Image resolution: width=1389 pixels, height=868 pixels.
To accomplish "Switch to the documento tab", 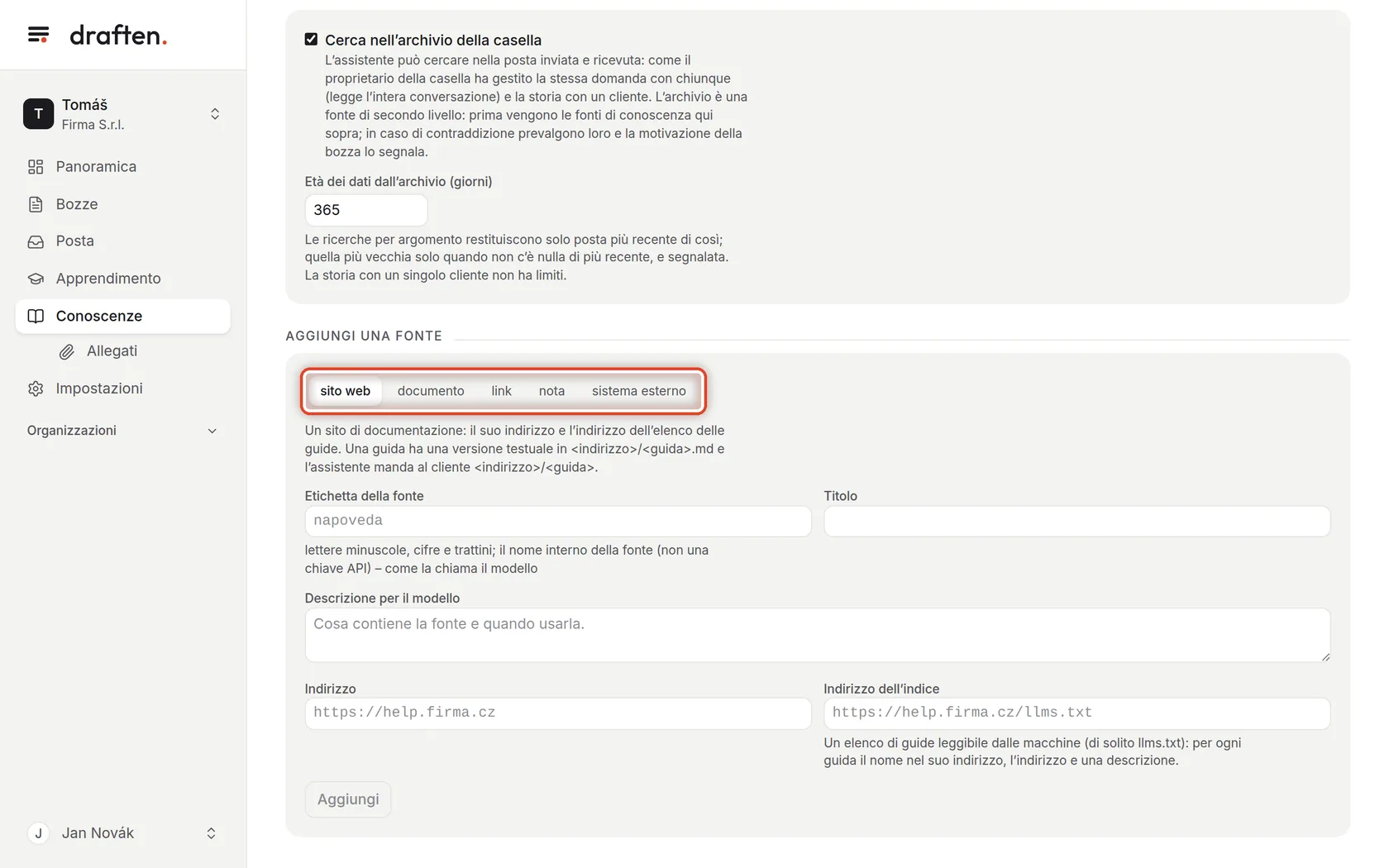I will point(431,391).
